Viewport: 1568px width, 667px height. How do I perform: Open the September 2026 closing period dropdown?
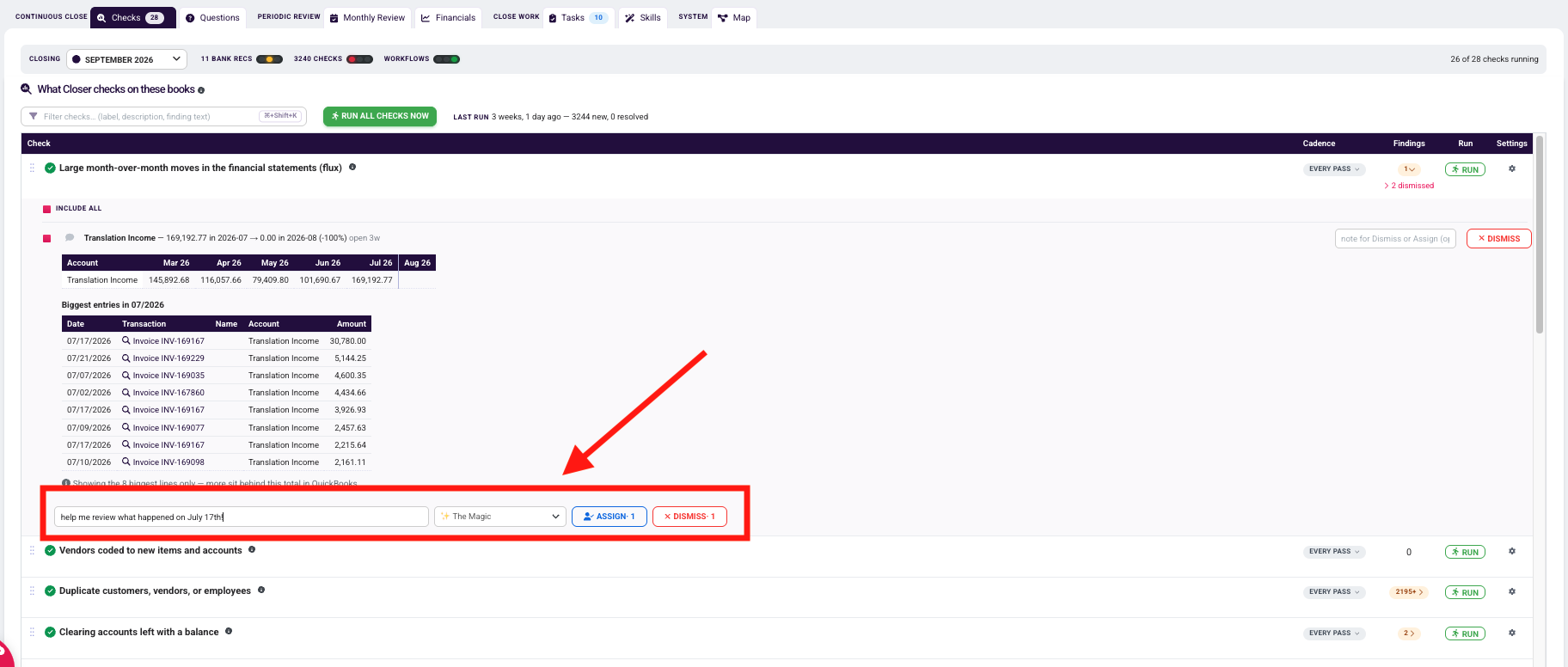pos(126,59)
